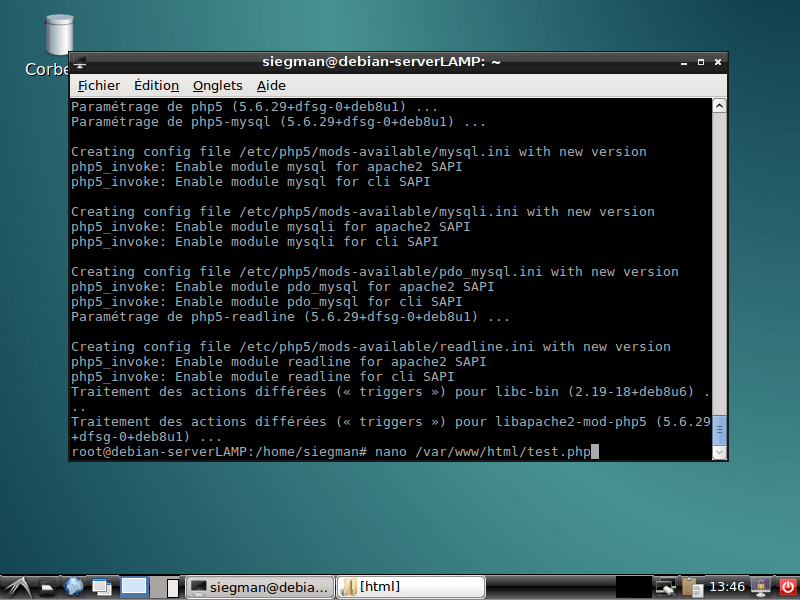Select the blue first workspace in the pager
800x600 pixels.
coord(134,586)
